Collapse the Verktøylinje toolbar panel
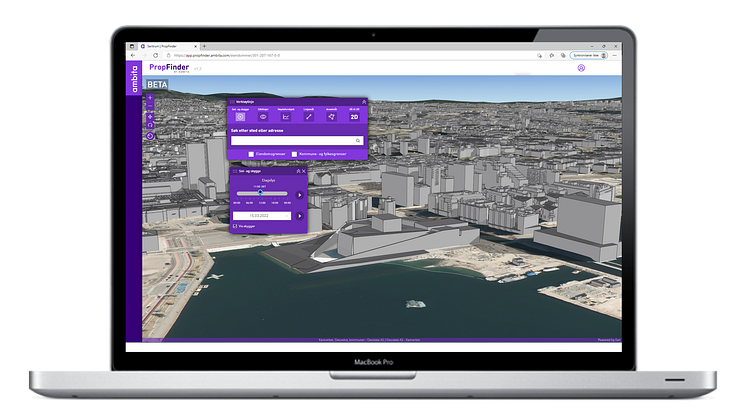The height and width of the screenshot is (419, 746). click(364, 102)
